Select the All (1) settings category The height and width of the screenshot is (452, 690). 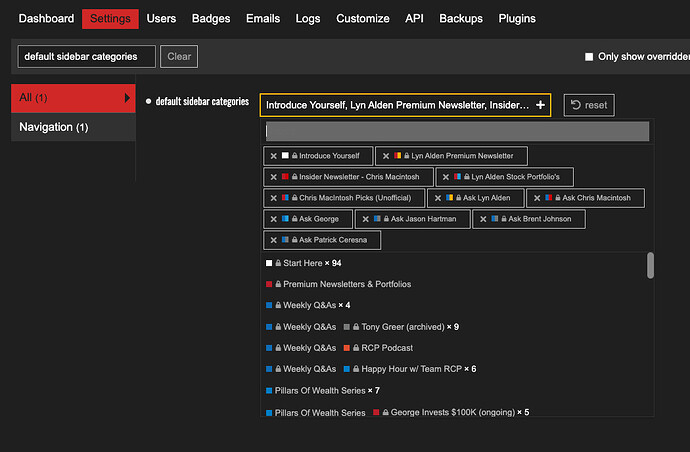click(73, 98)
